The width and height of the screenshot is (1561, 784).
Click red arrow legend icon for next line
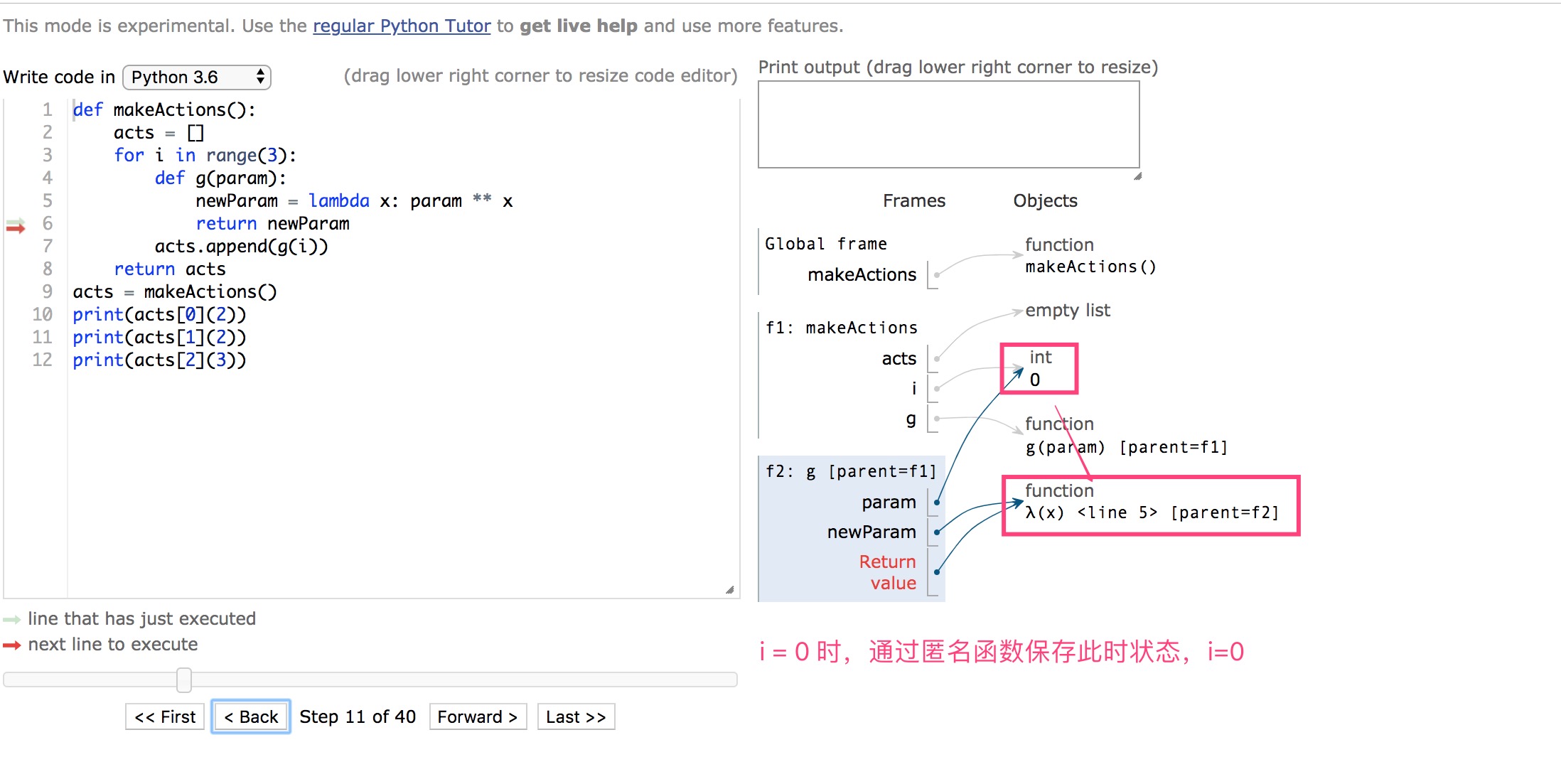[x=11, y=645]
